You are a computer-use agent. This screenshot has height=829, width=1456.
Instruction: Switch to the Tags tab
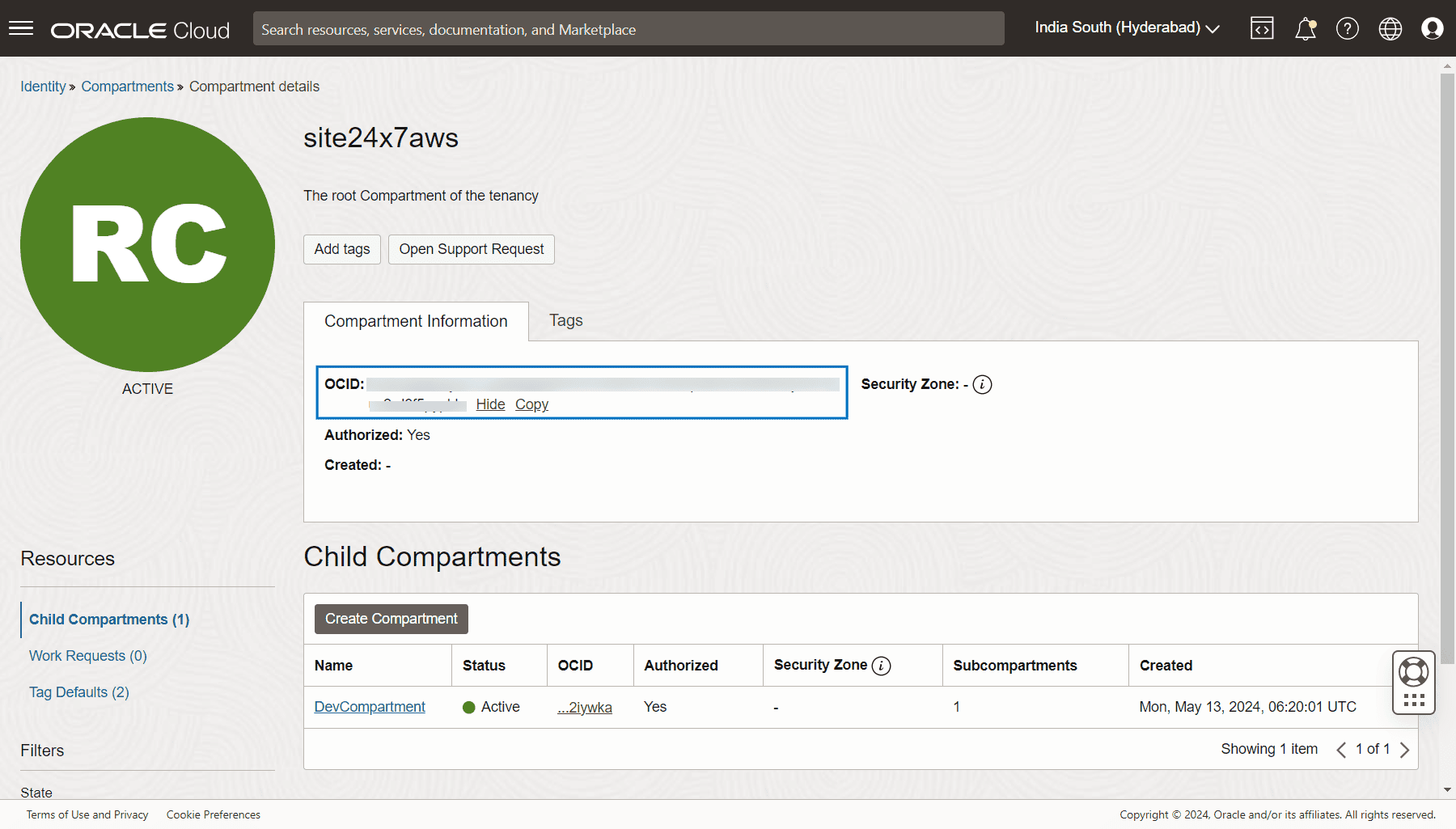click(x=565, y=321)
